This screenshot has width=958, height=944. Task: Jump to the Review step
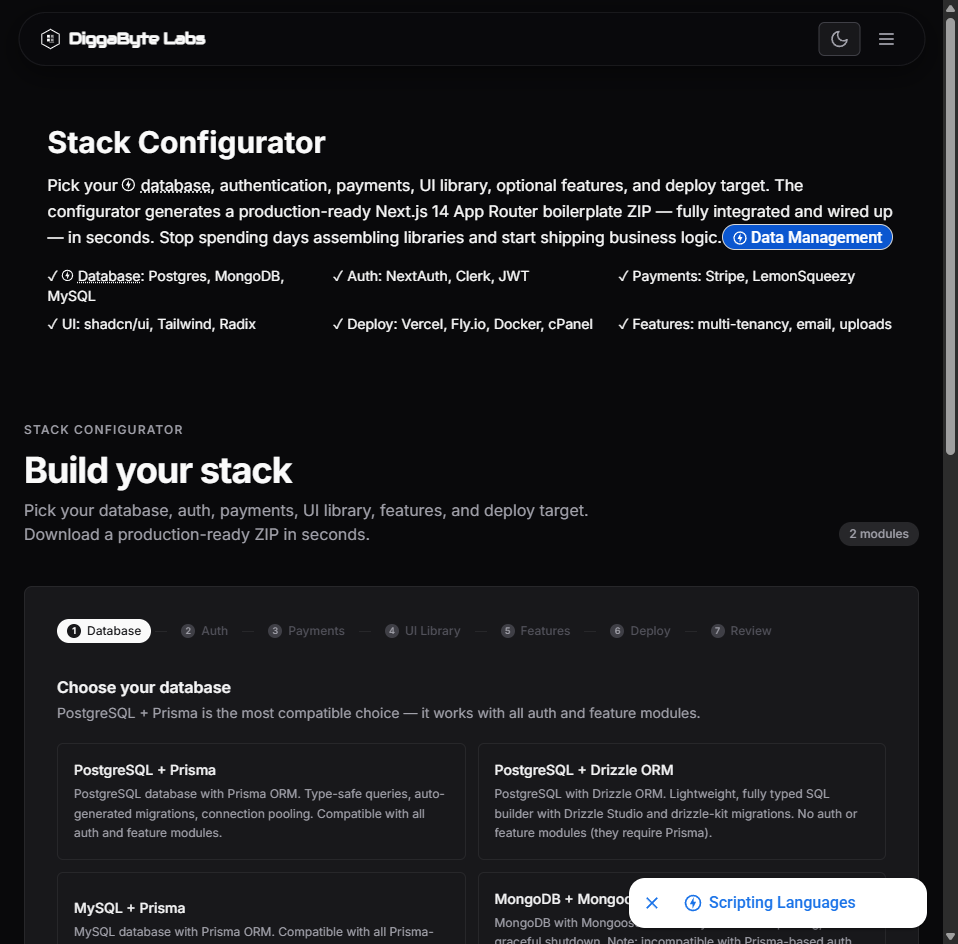tap(741, 630)
